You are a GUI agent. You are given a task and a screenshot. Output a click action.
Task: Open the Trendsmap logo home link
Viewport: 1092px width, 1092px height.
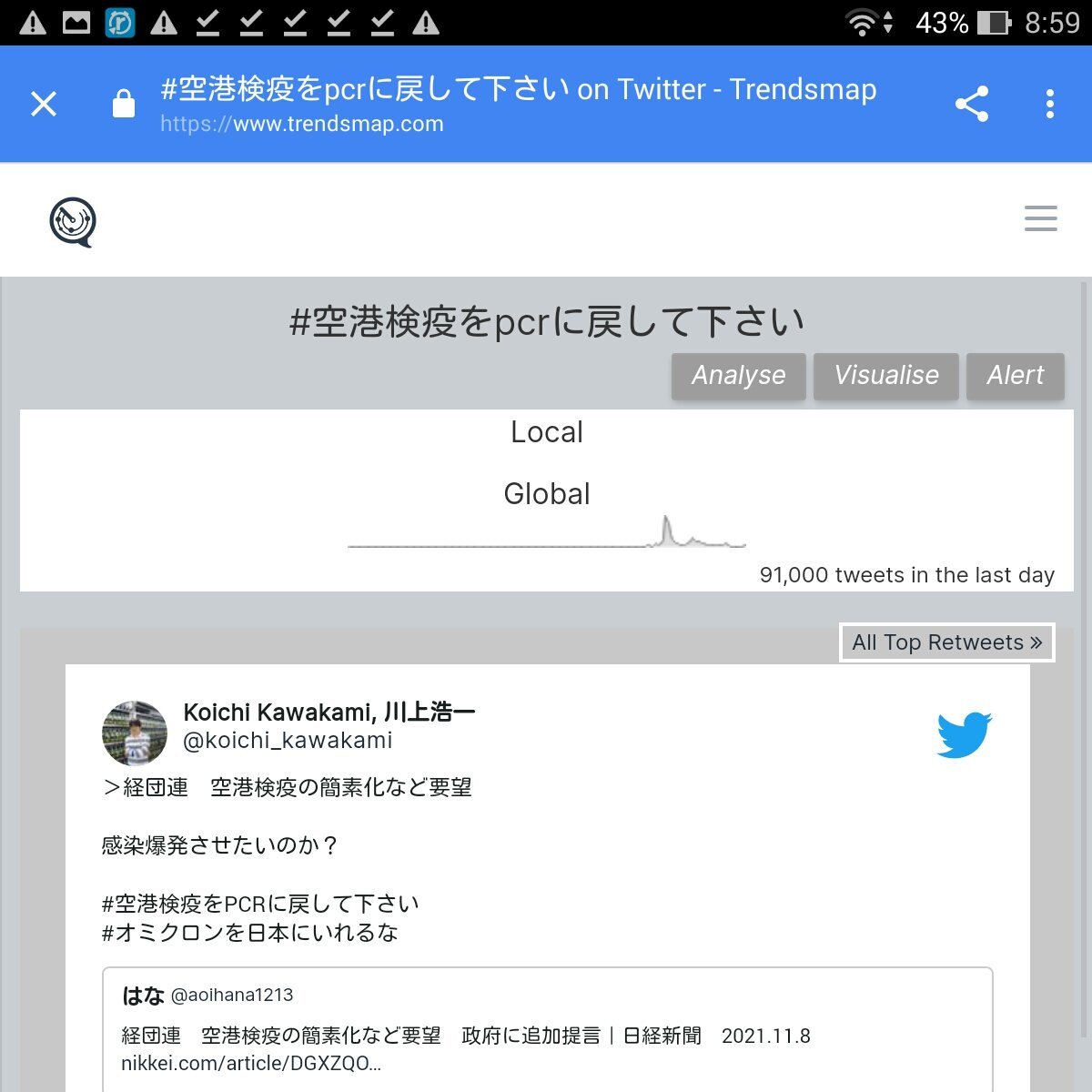(73, 221)
